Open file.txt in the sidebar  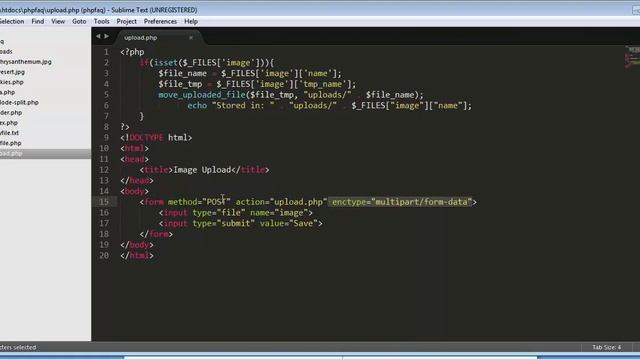pyautogui.click(x=9, y=133)
